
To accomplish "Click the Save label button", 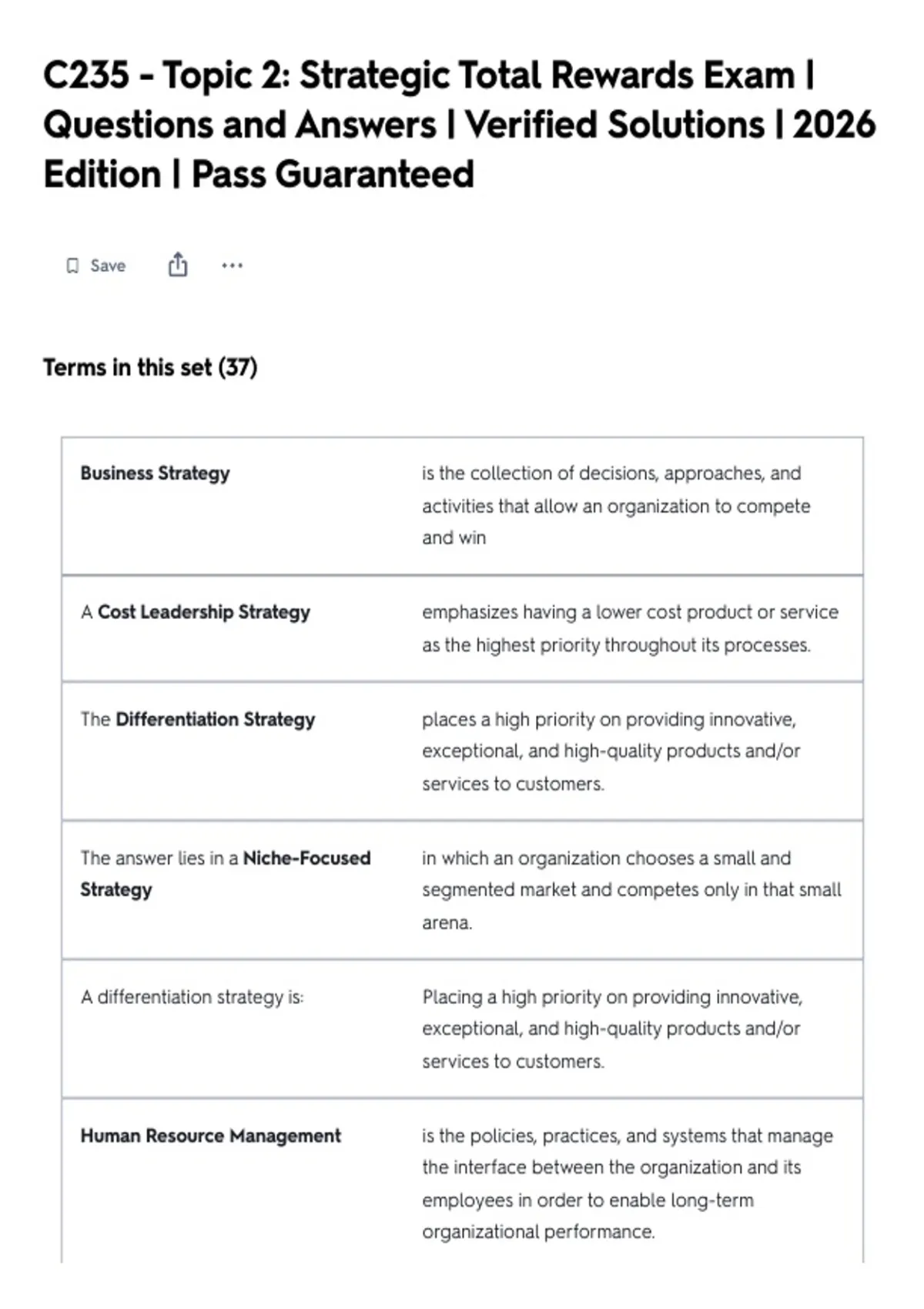I will [108, 266].
